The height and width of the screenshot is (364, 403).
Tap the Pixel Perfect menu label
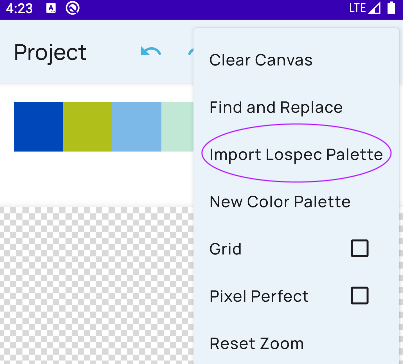[259, 296]
